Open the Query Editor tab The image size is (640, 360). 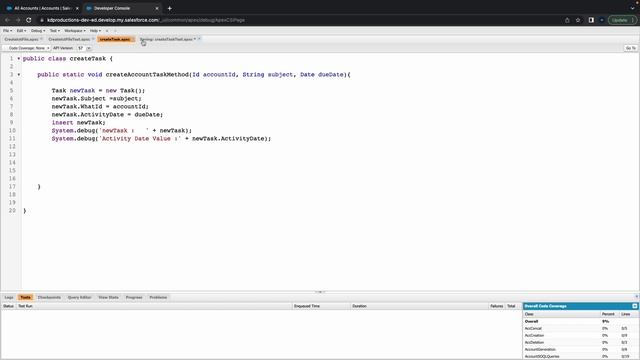[79, 297]
